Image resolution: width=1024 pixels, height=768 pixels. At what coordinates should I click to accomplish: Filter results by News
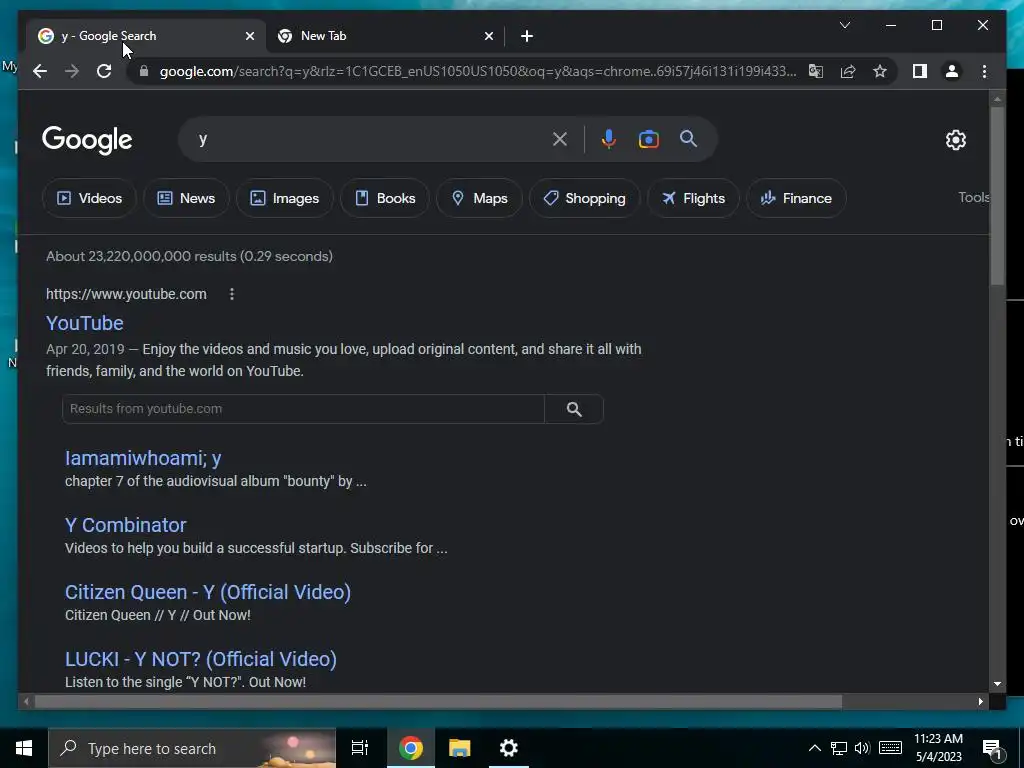tap(186, 198)
